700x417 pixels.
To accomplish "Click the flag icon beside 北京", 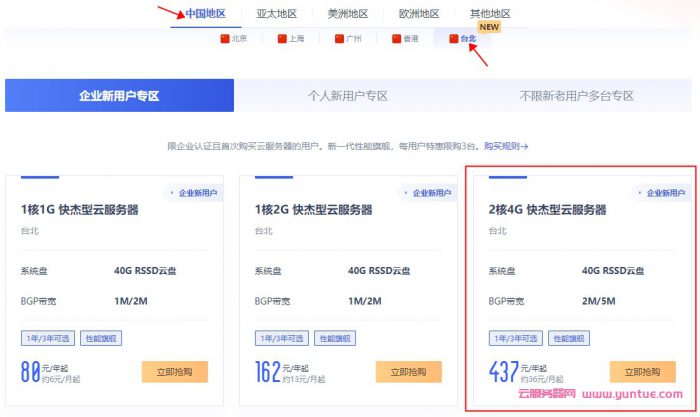I will coord(225,39).
